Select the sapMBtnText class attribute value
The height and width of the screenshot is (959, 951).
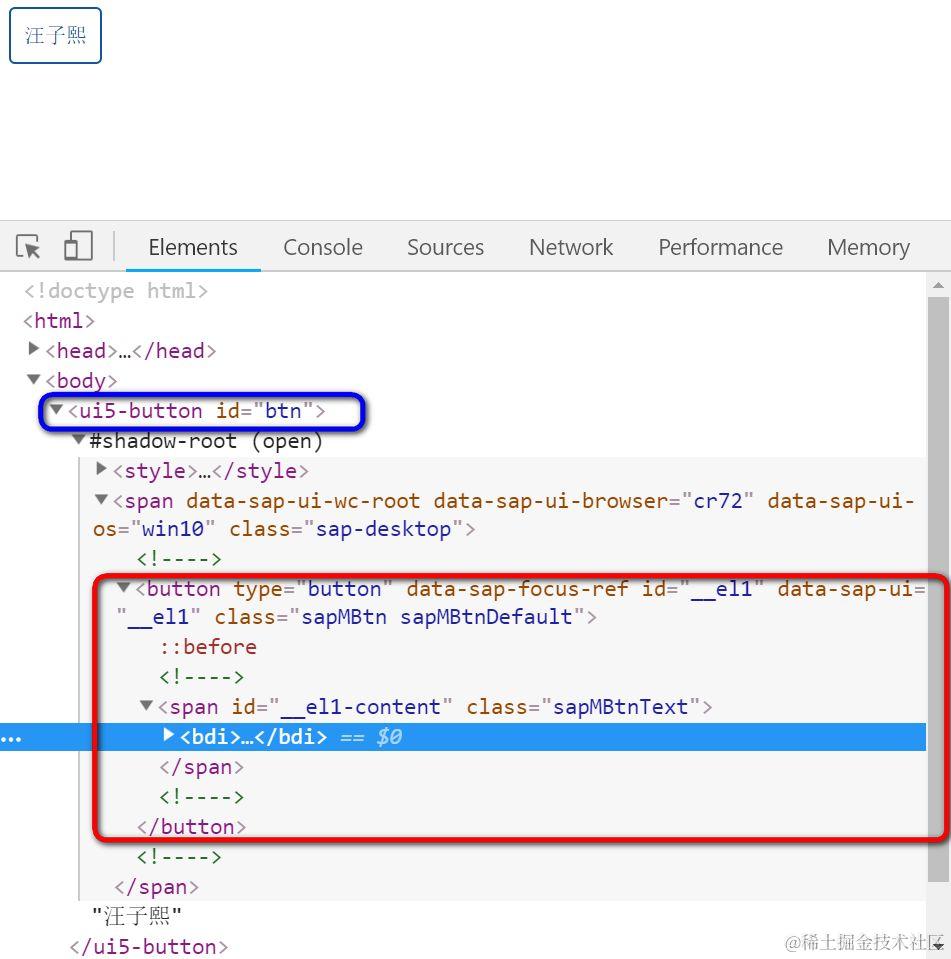620,706
